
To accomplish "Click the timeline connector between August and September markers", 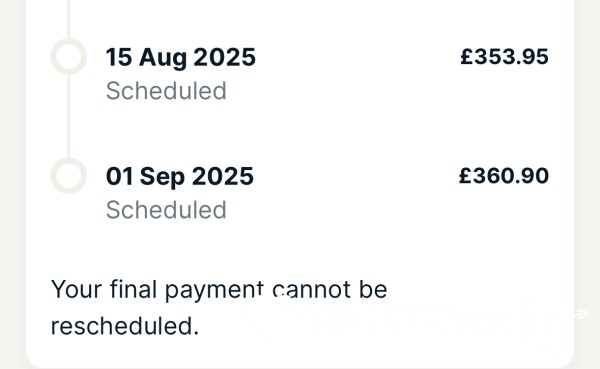I will point(69,116).
